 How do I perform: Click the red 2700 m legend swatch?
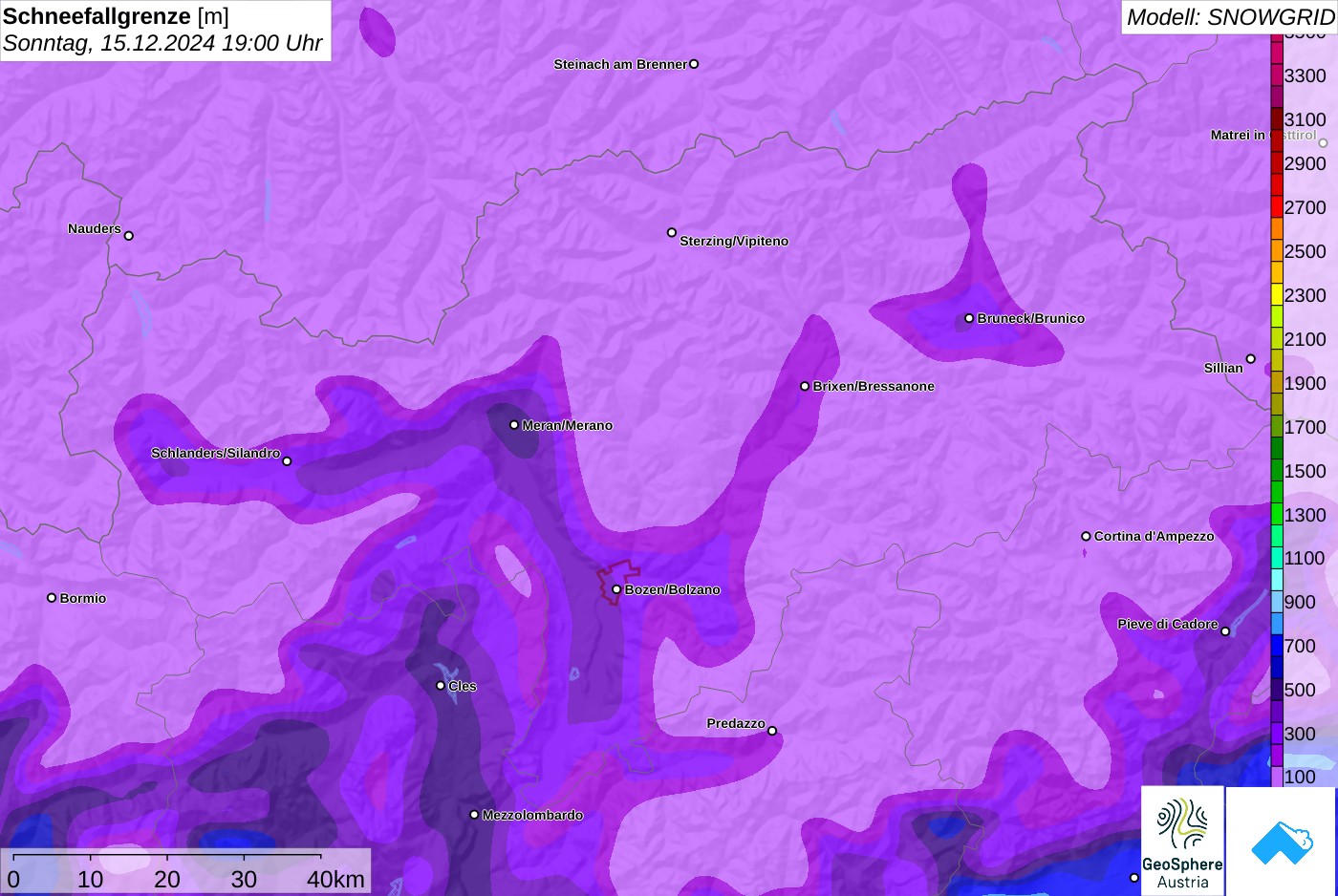click(x=1277, y=207)
